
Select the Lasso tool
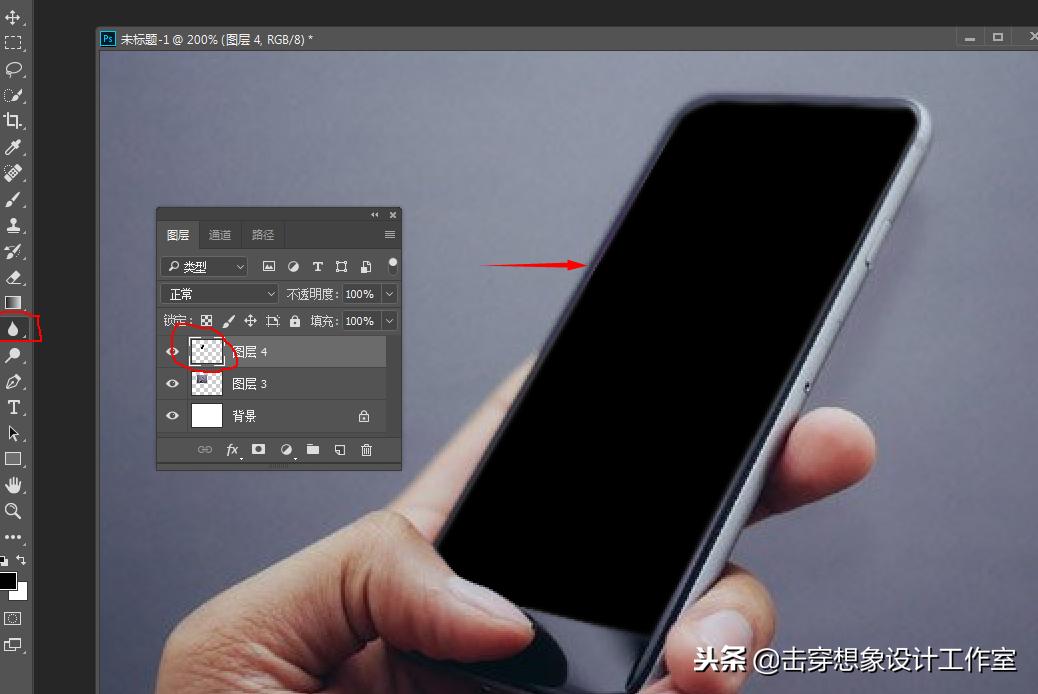pyautogui.click(x=14, y=69)
